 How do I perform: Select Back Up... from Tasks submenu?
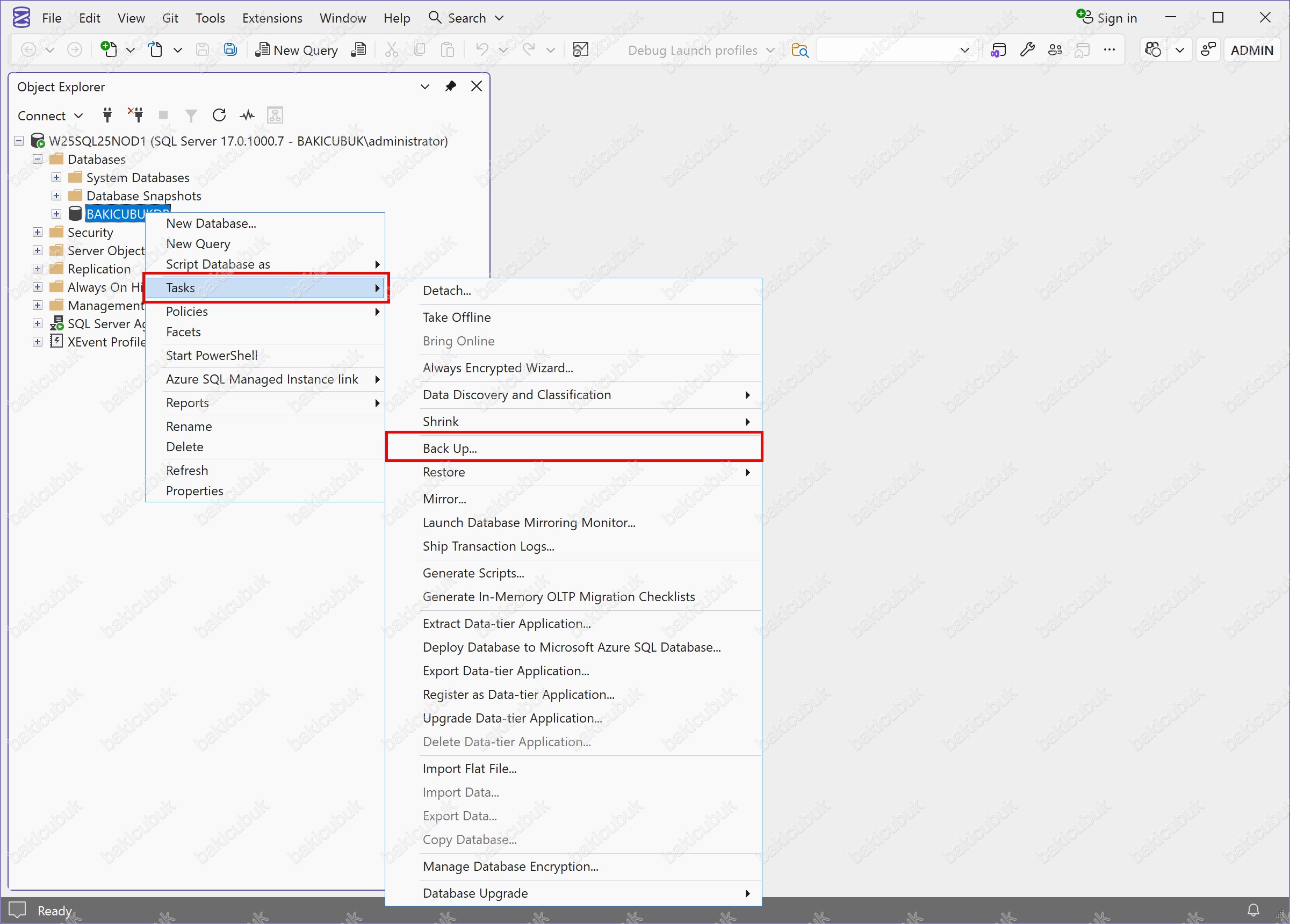(450, 448)
